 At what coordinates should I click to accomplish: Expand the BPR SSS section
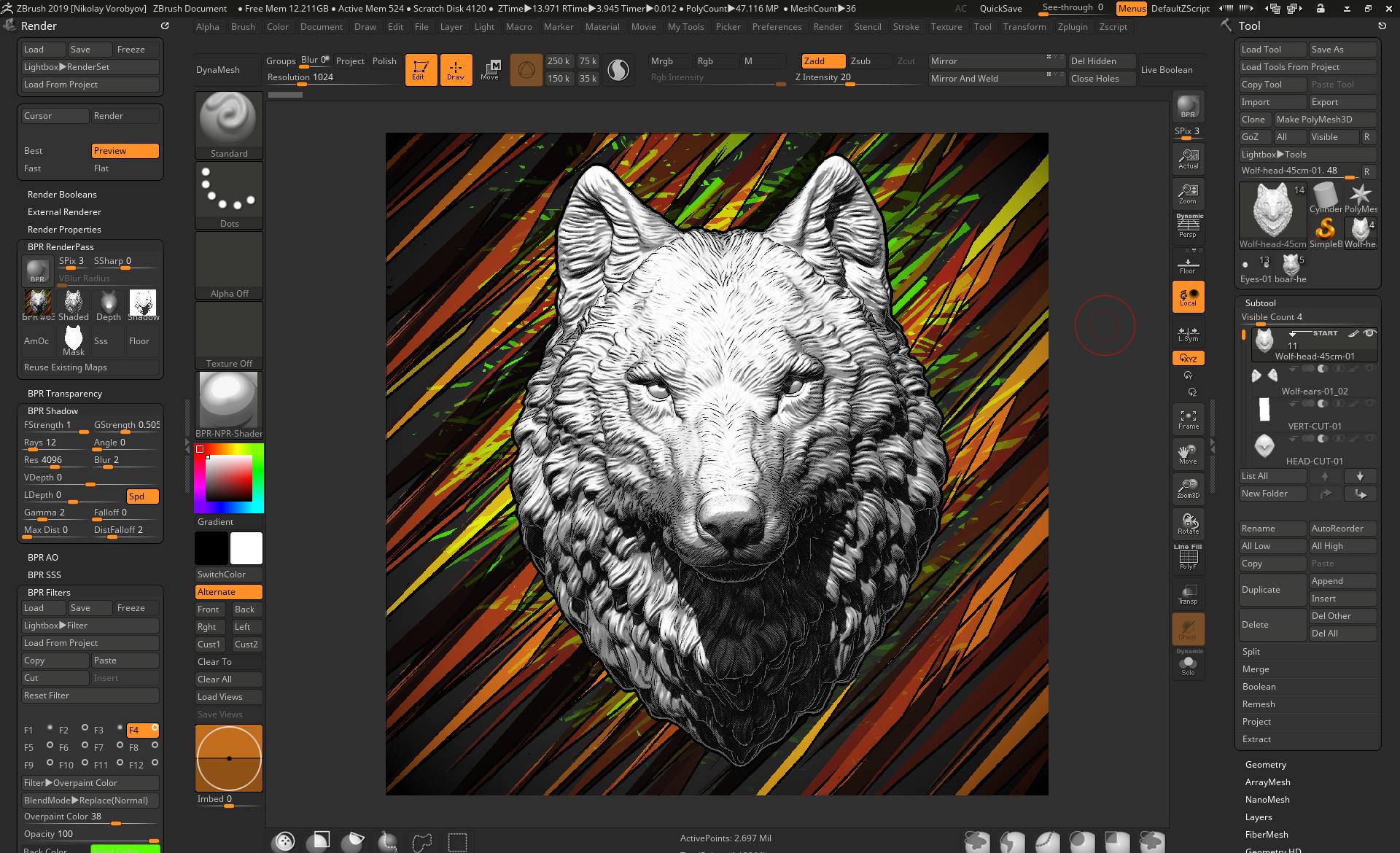(x=44, y=575)
